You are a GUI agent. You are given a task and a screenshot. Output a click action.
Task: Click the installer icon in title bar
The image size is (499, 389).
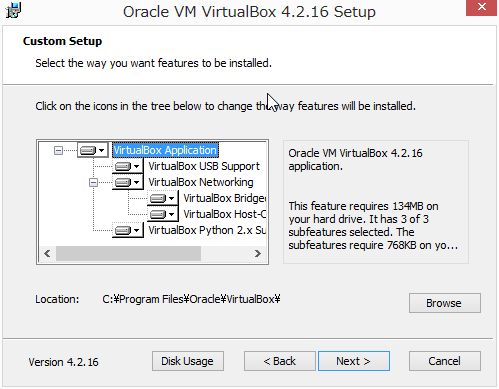(14, 11)
